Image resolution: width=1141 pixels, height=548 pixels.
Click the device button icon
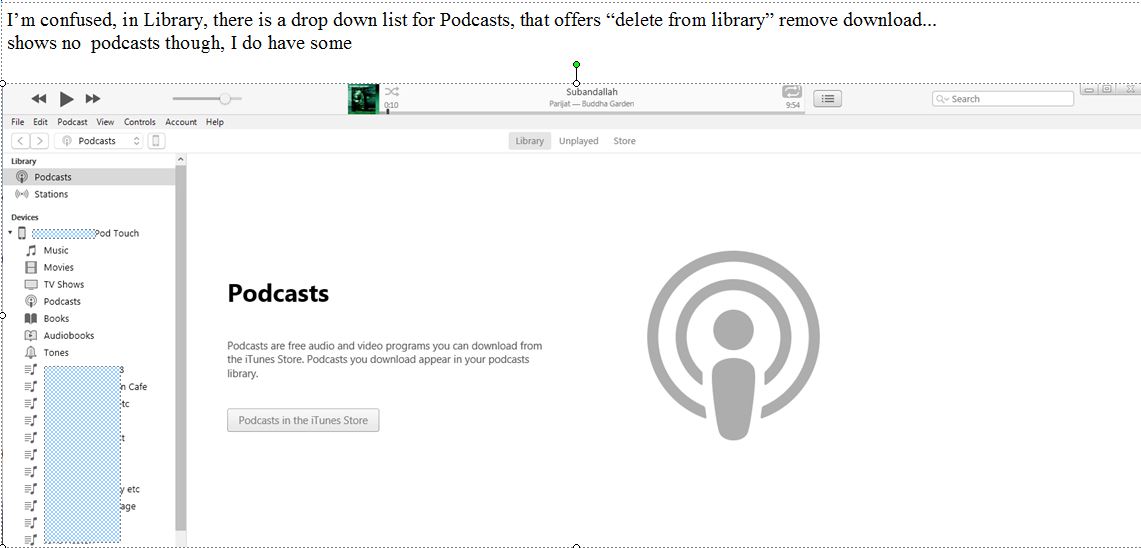pyautogui.click(x=156, y=141)
